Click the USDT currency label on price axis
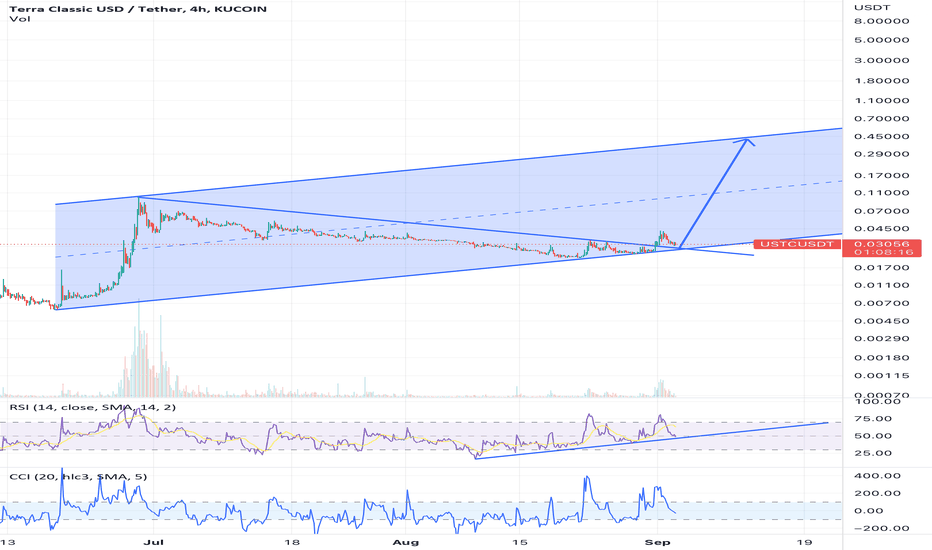The height and width of the screenshot is (550, 932). (x=872, y=7)
